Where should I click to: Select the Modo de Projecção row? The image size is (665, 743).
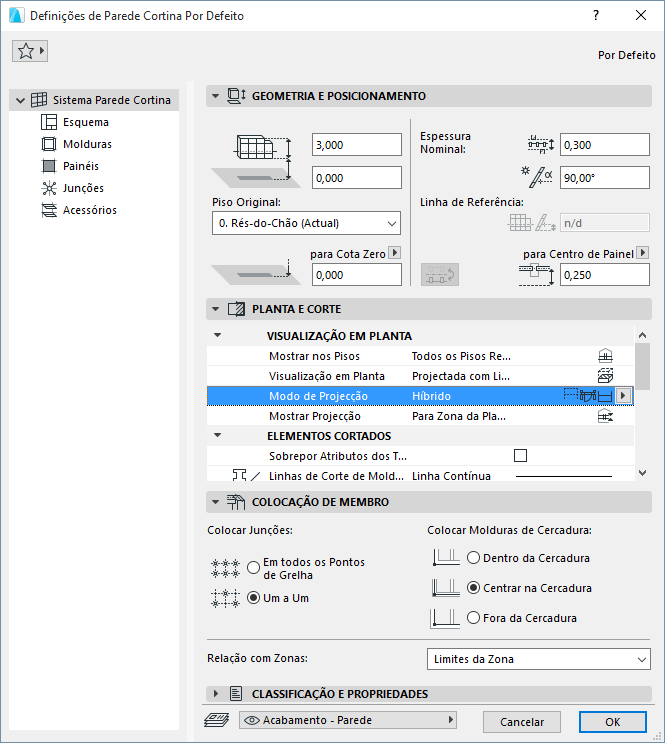coord(420,396)
